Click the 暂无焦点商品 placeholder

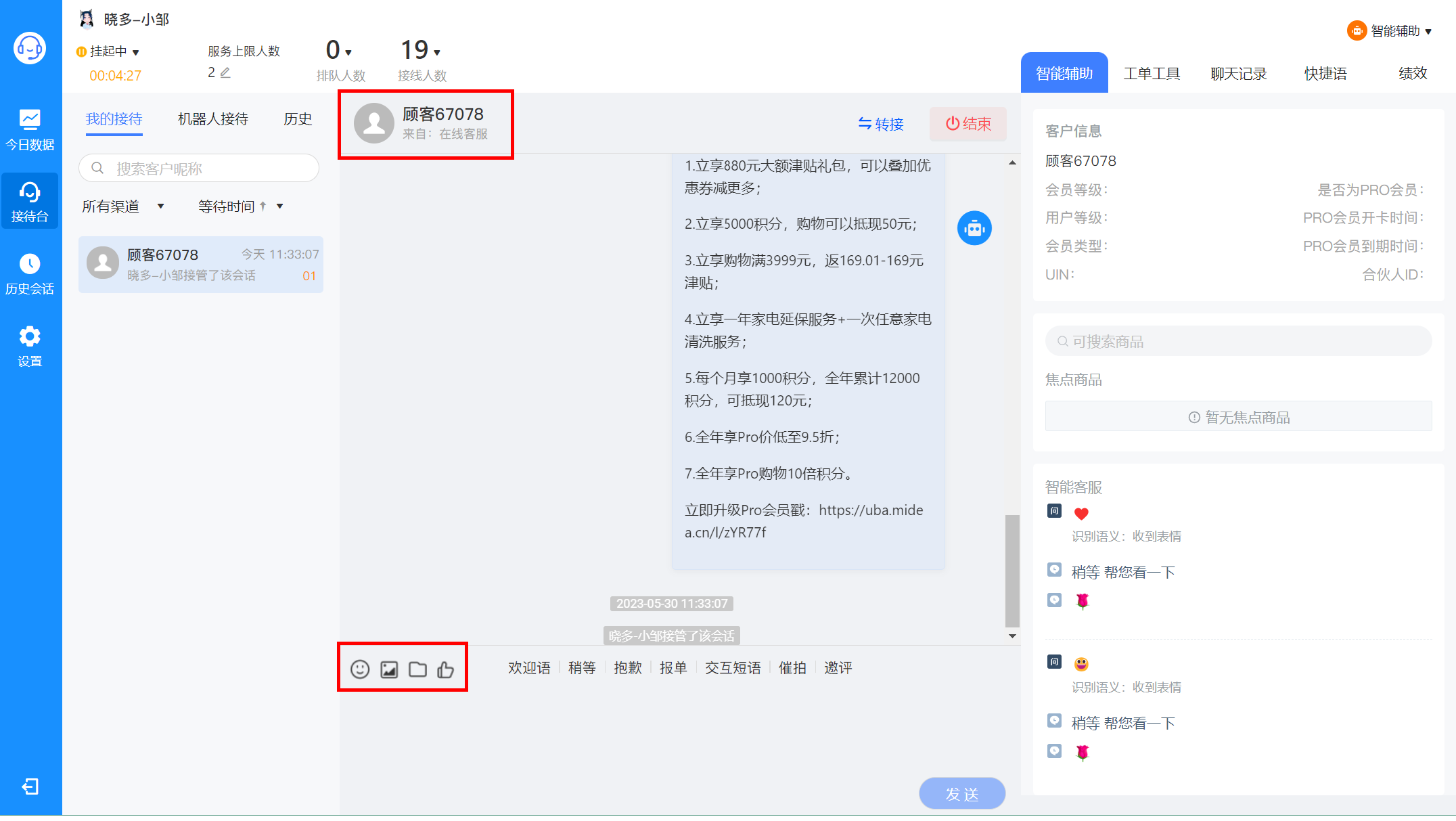point(1238,417)
